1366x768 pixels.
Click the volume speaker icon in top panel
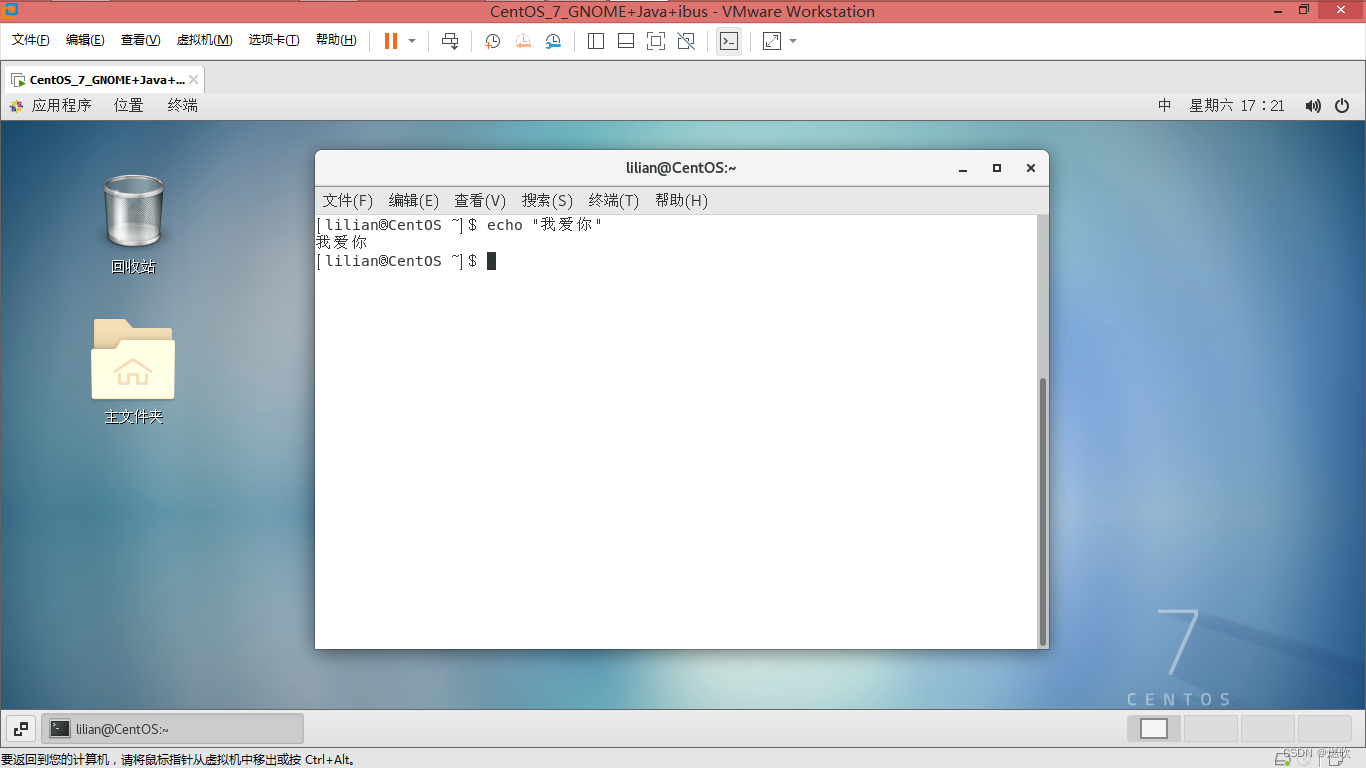(x=1313, y=106)
